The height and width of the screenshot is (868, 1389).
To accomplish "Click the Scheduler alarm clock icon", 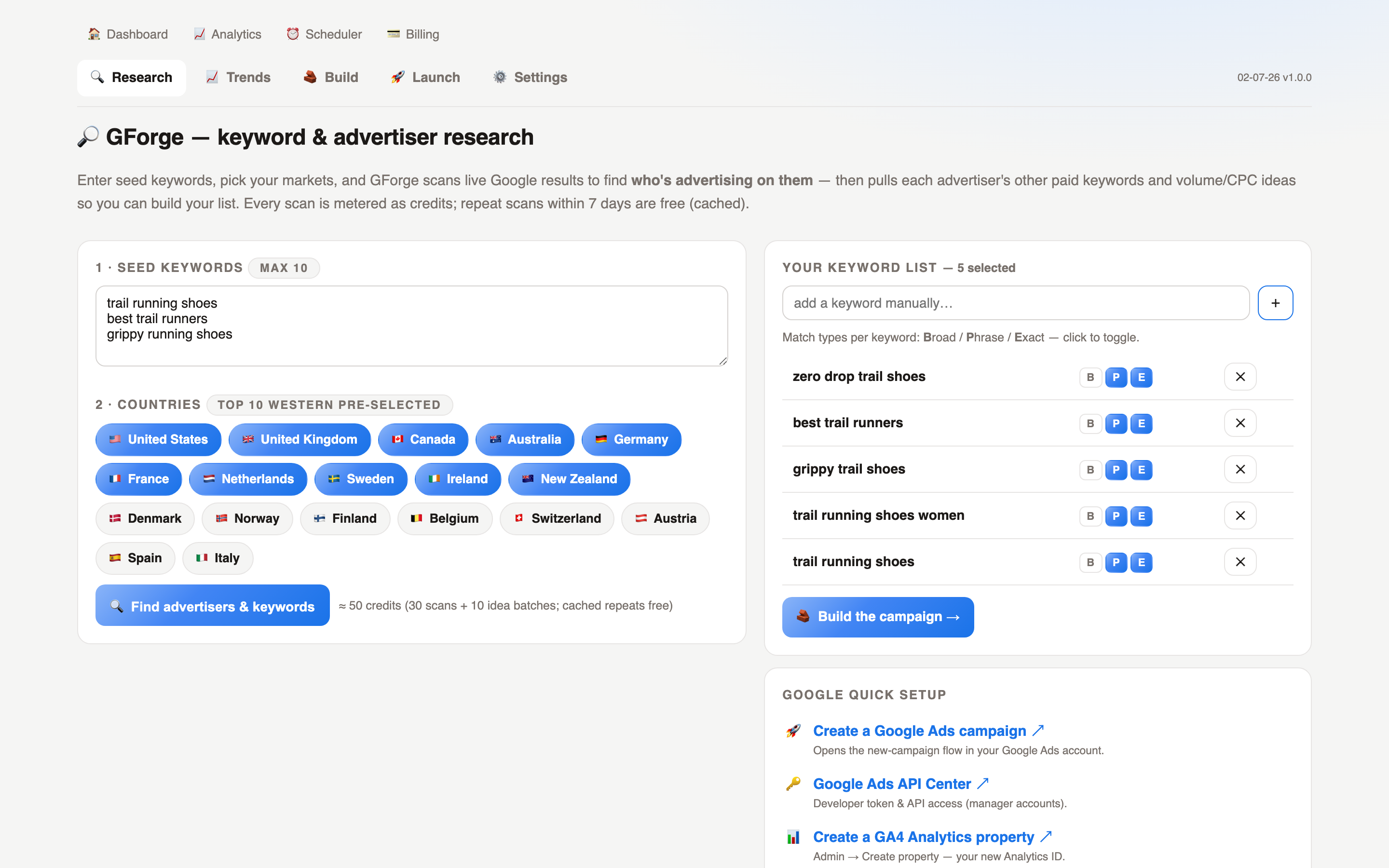I will point(293,34).
